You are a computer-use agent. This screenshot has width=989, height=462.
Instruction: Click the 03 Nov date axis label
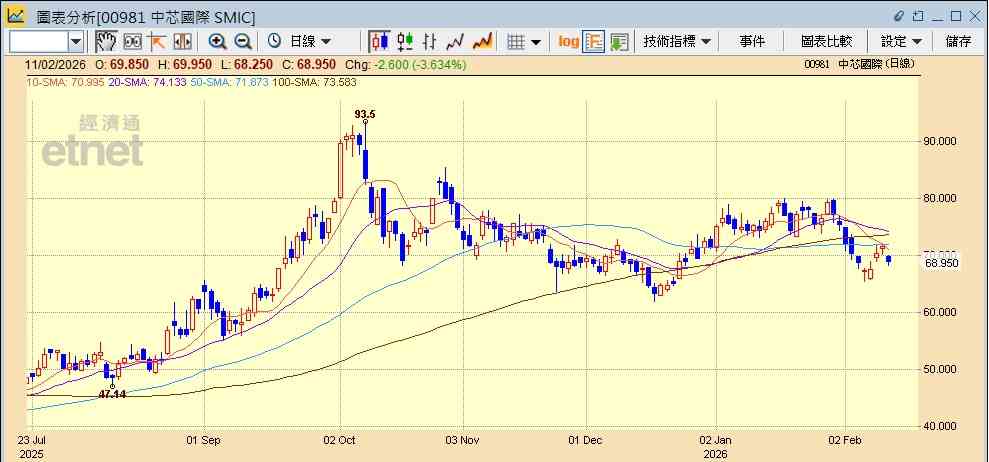pyautogui.click(x=463, y=439)
